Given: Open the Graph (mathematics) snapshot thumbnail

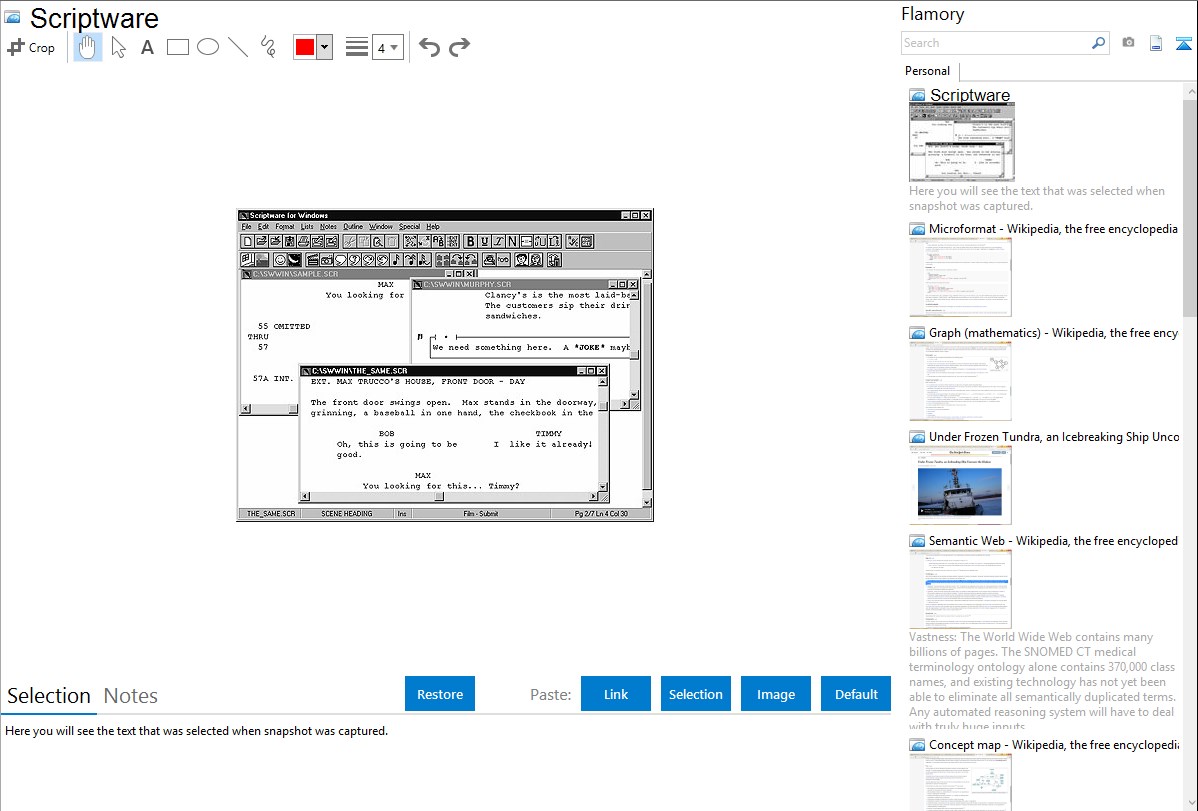Looking at the screenshot, I should pos(960,381).
